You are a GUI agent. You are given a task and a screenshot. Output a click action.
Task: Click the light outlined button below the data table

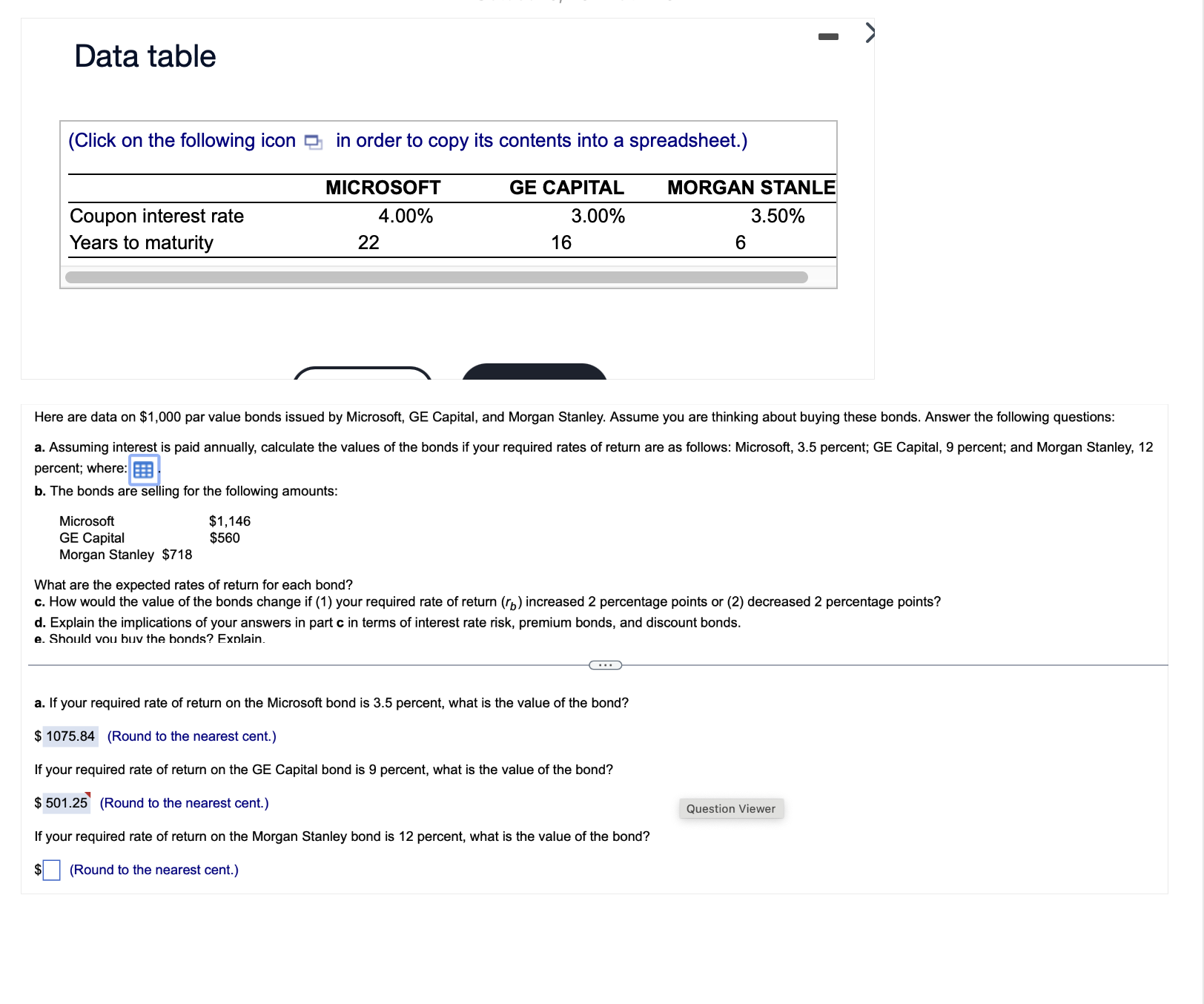[363, 377]
